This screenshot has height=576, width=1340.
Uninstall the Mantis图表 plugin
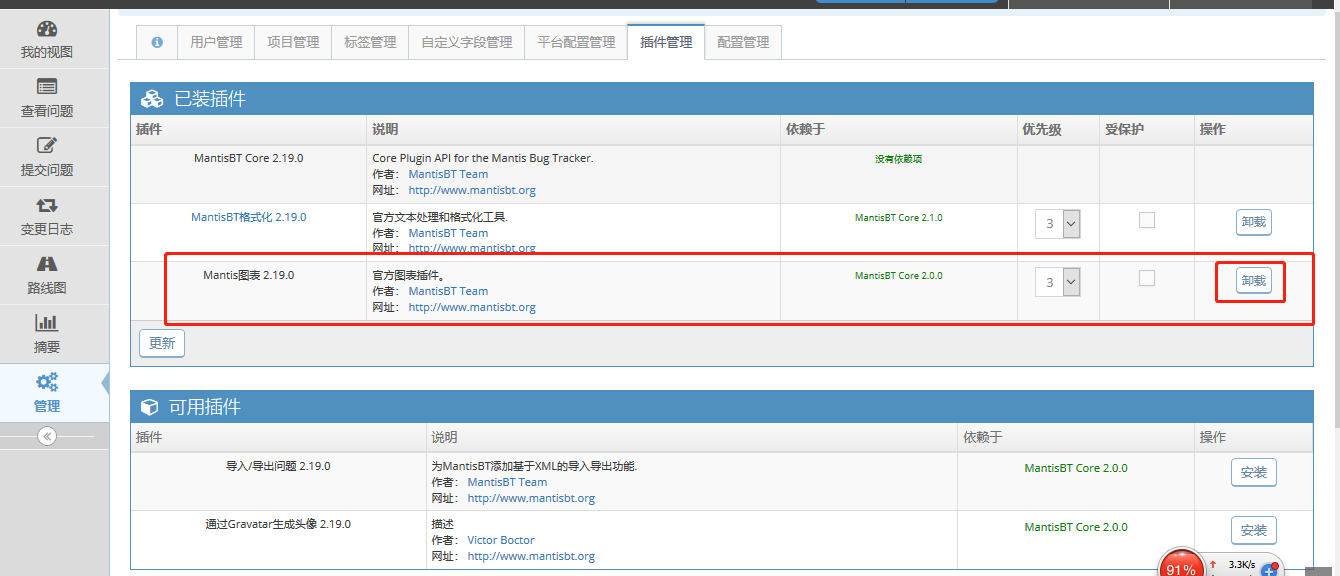[1254, 281]
